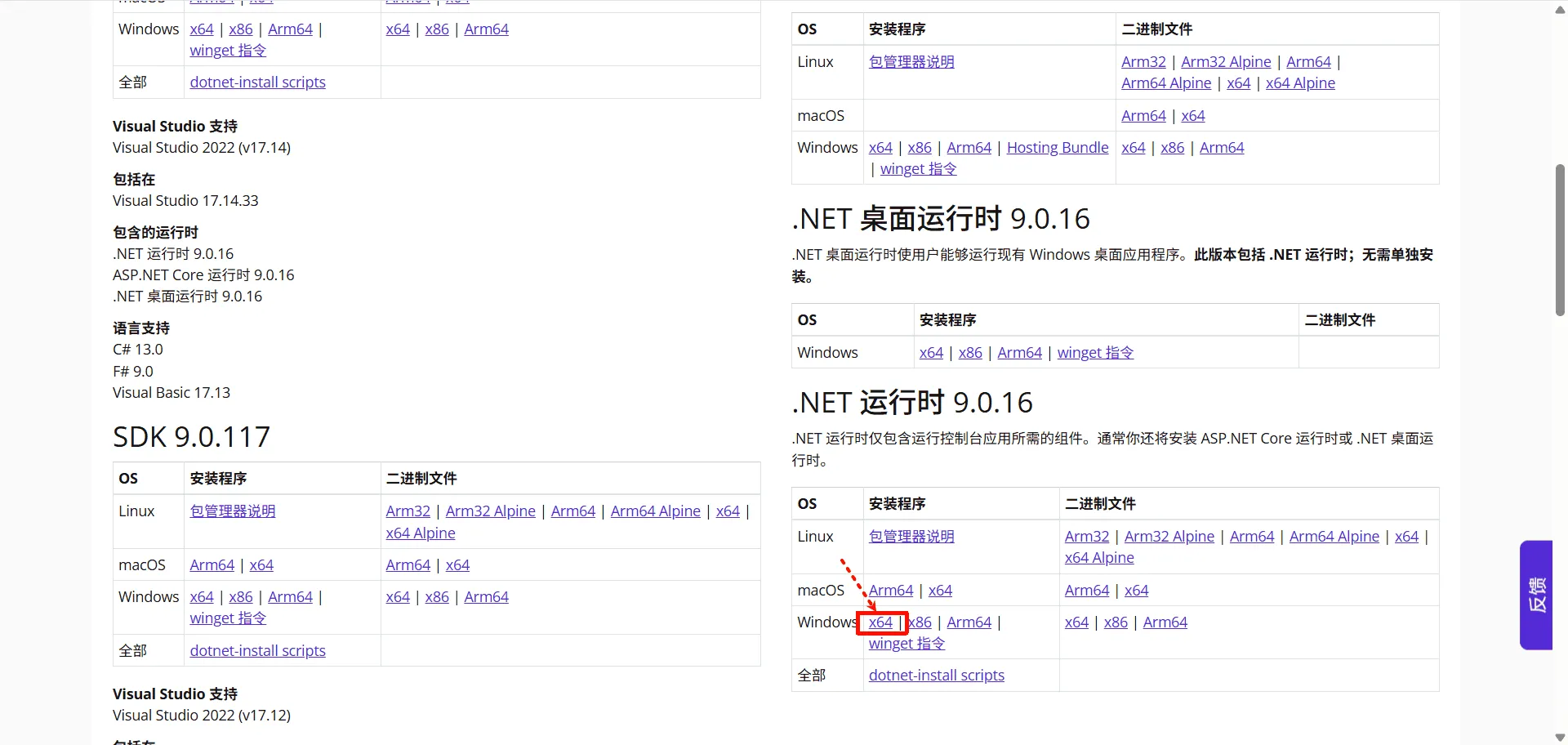
Task: Download .NET 运行时 9.0.16 Windows Arm64 binary
Action: 1165,622
